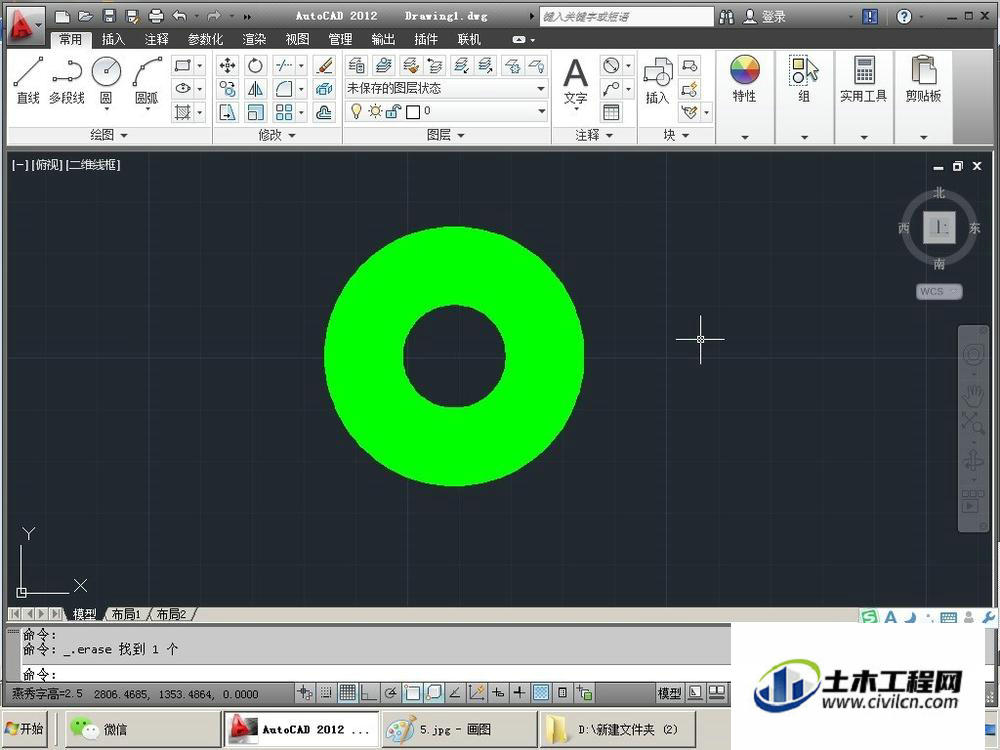
Task: Open the layer state dropdown 未保存的图层状态
Action: point(446,89)
